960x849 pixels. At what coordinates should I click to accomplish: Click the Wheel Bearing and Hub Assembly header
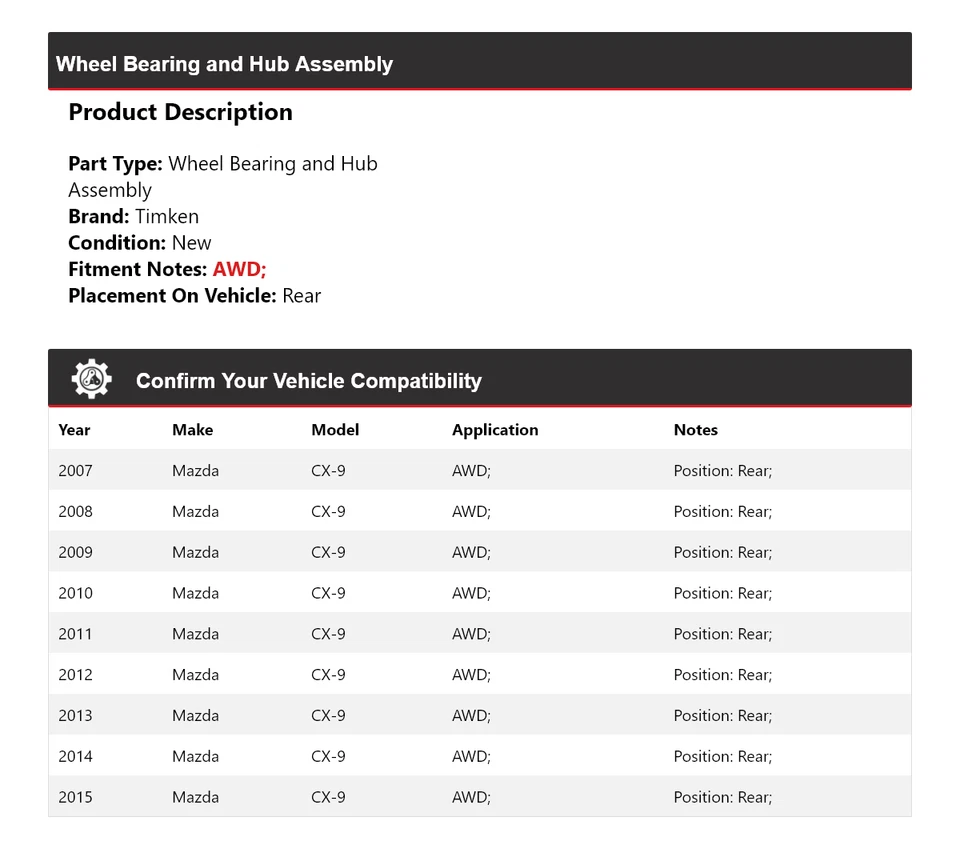(224, 63)
